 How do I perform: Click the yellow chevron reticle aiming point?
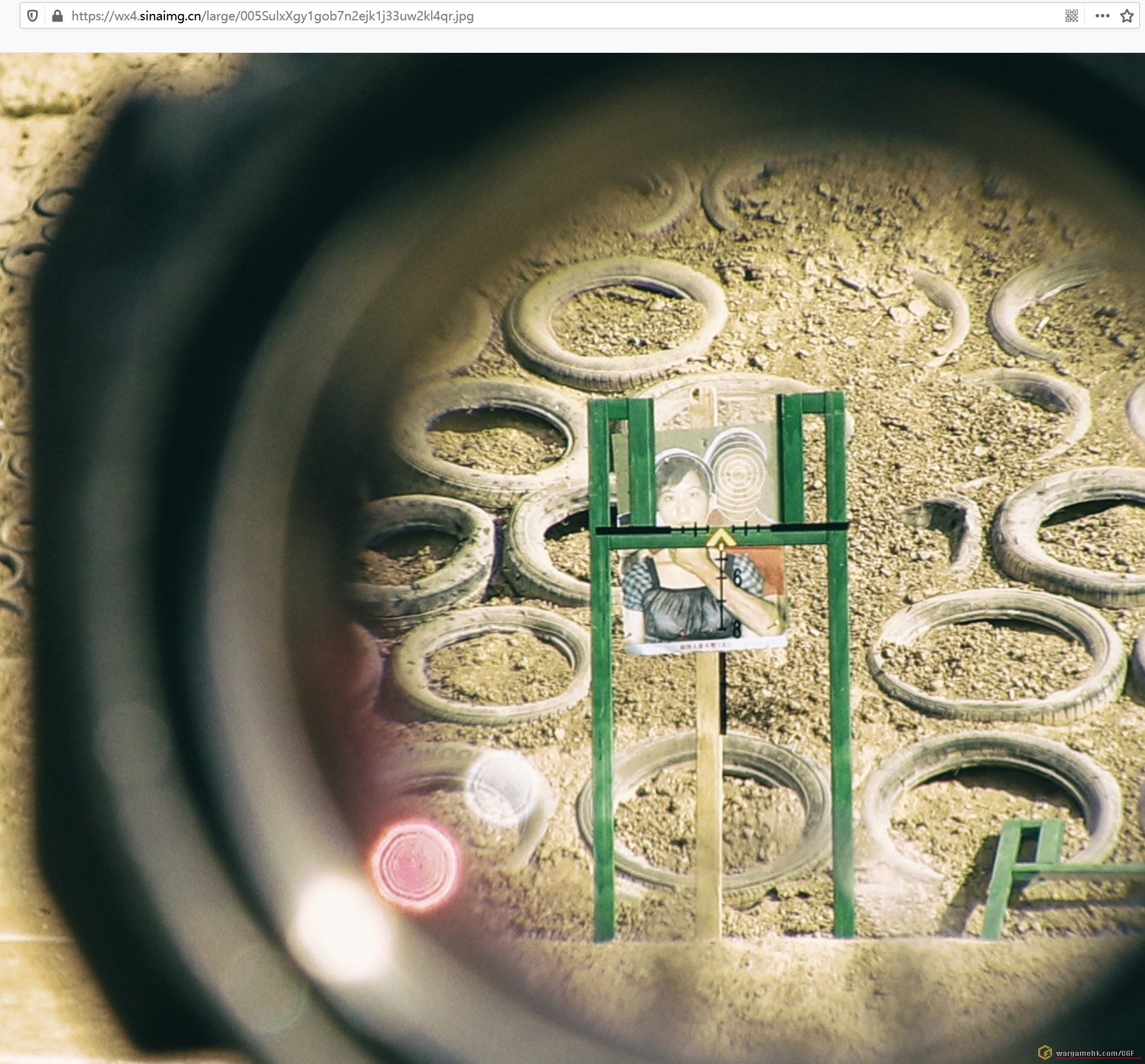pyautogui.click(x=721, y=538)
